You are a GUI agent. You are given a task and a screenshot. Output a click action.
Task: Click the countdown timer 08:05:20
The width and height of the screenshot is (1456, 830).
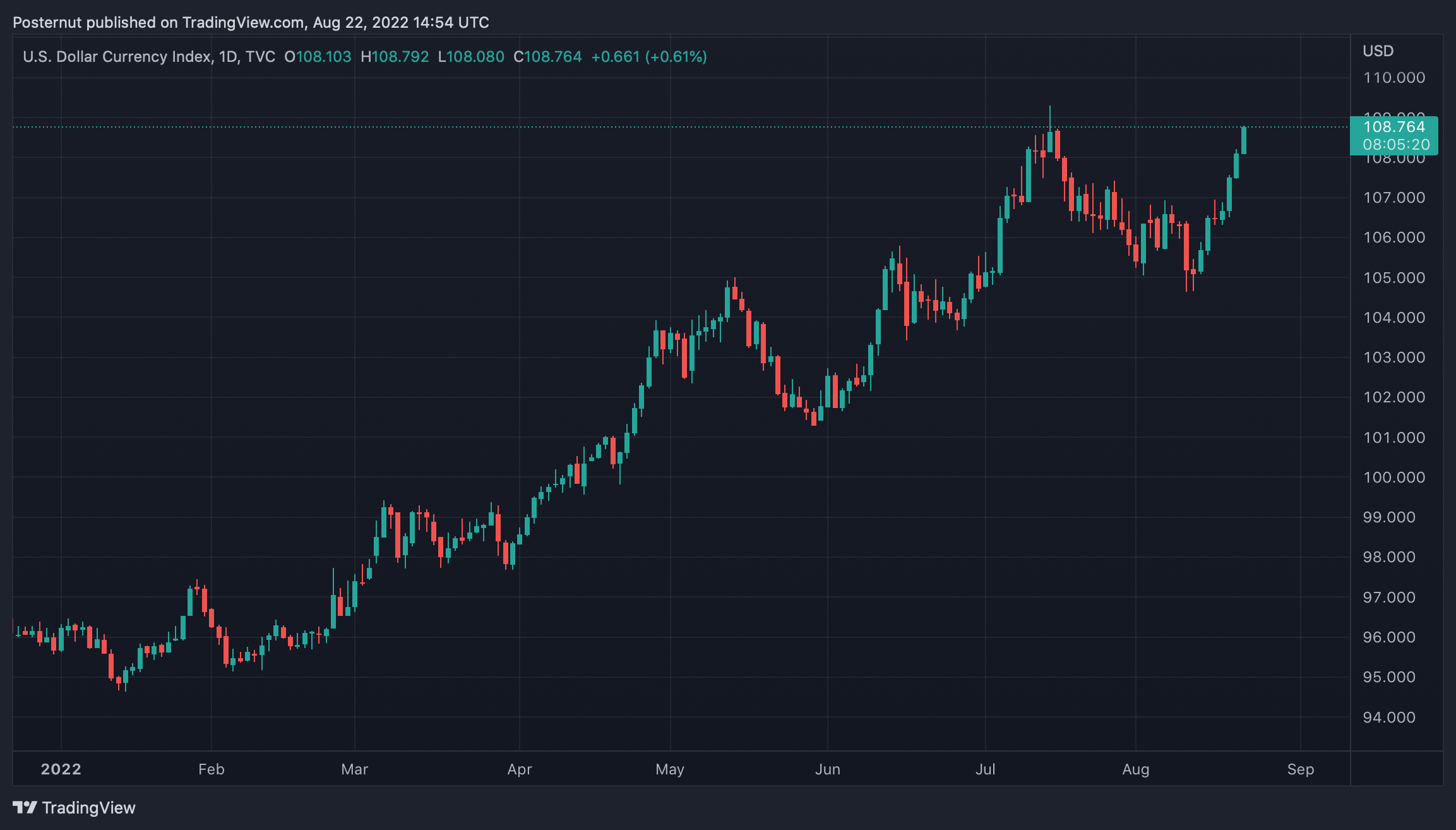tap(1396, 145)
